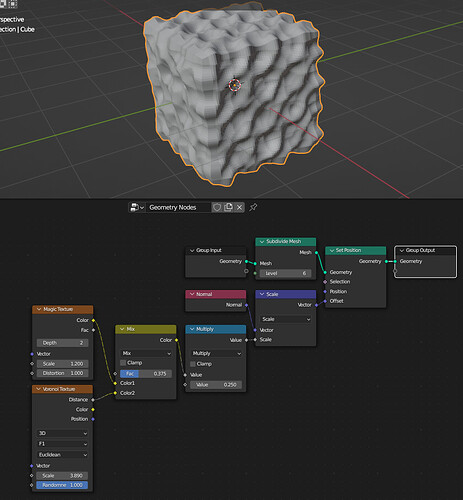Toggle the pin icon in node editor header
463x500 pixels.
click(253, 207)
